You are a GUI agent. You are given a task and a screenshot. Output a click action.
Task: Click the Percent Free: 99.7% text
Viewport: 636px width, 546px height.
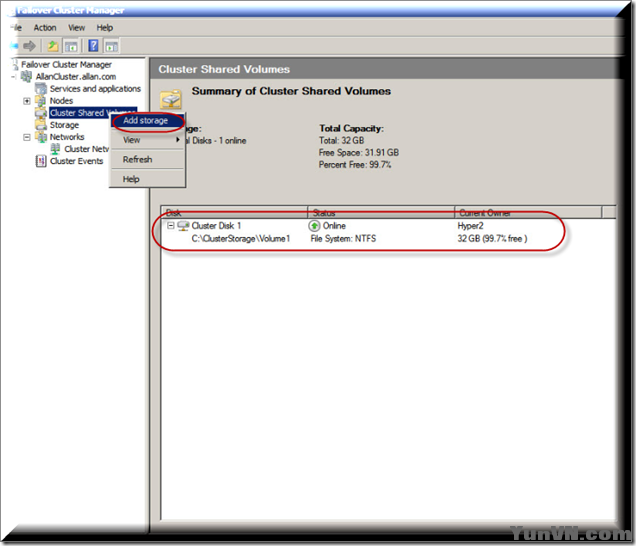click(355, 165)
